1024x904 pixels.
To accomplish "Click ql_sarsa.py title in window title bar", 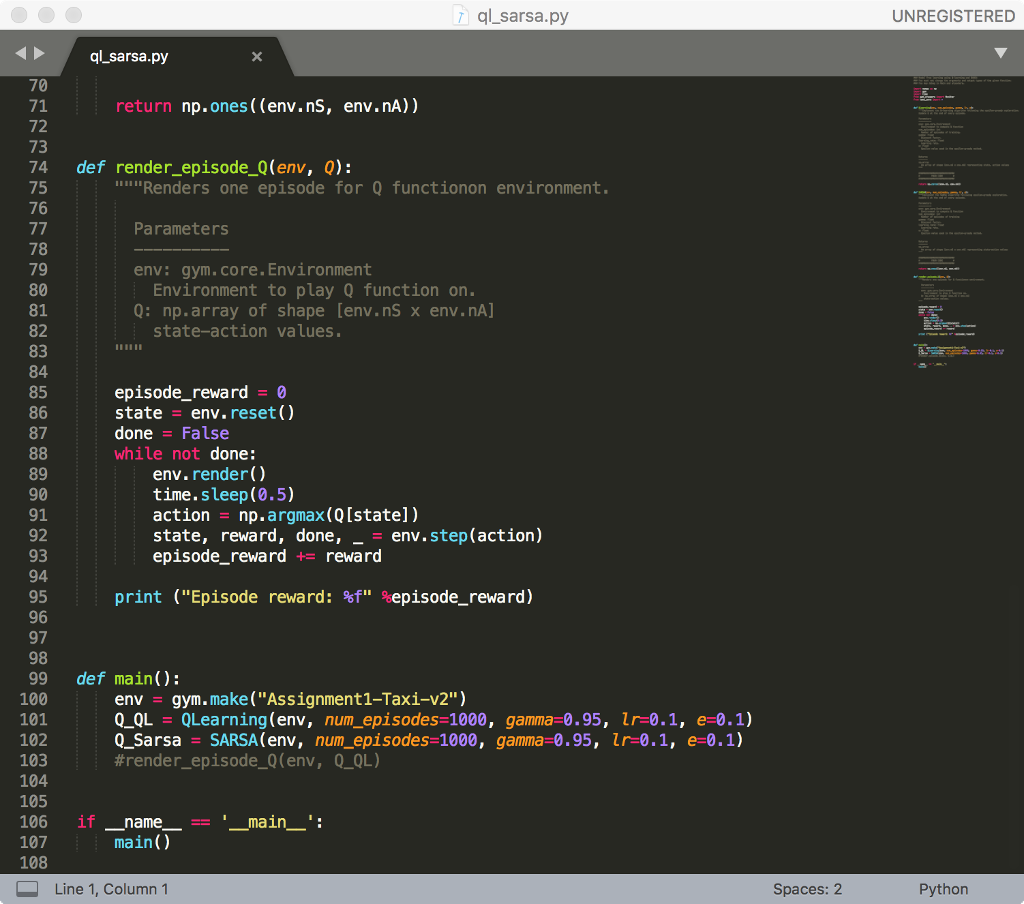I will click(522, 16).
